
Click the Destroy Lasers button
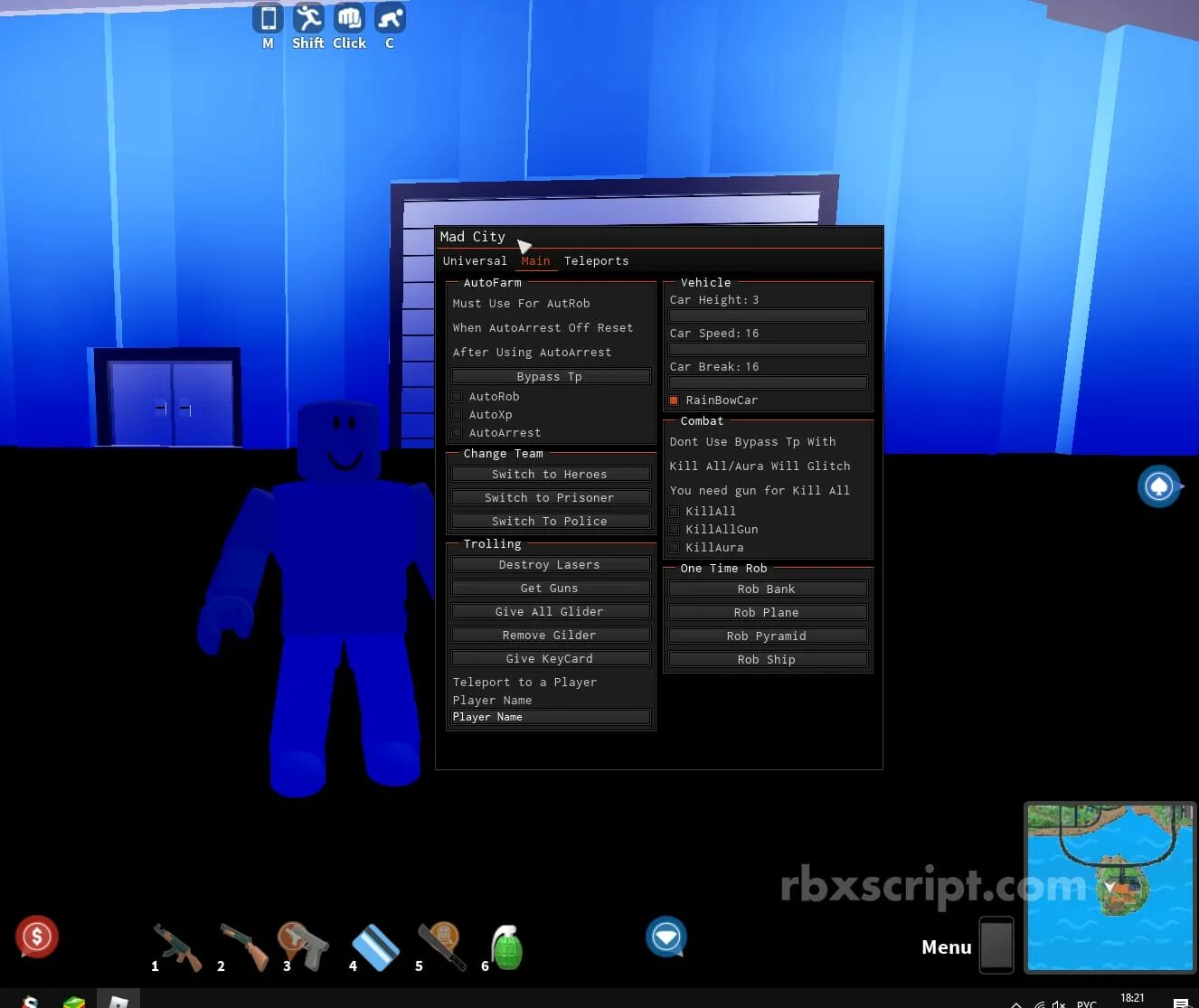coord(551,565)
